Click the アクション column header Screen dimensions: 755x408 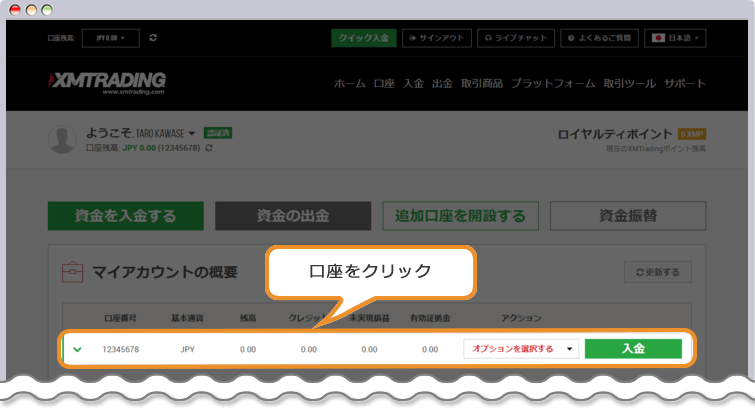click(x=521, y=318)
